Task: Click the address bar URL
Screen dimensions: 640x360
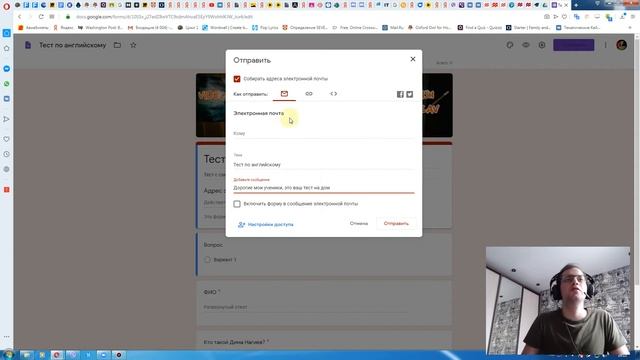Action: (164, 17)
